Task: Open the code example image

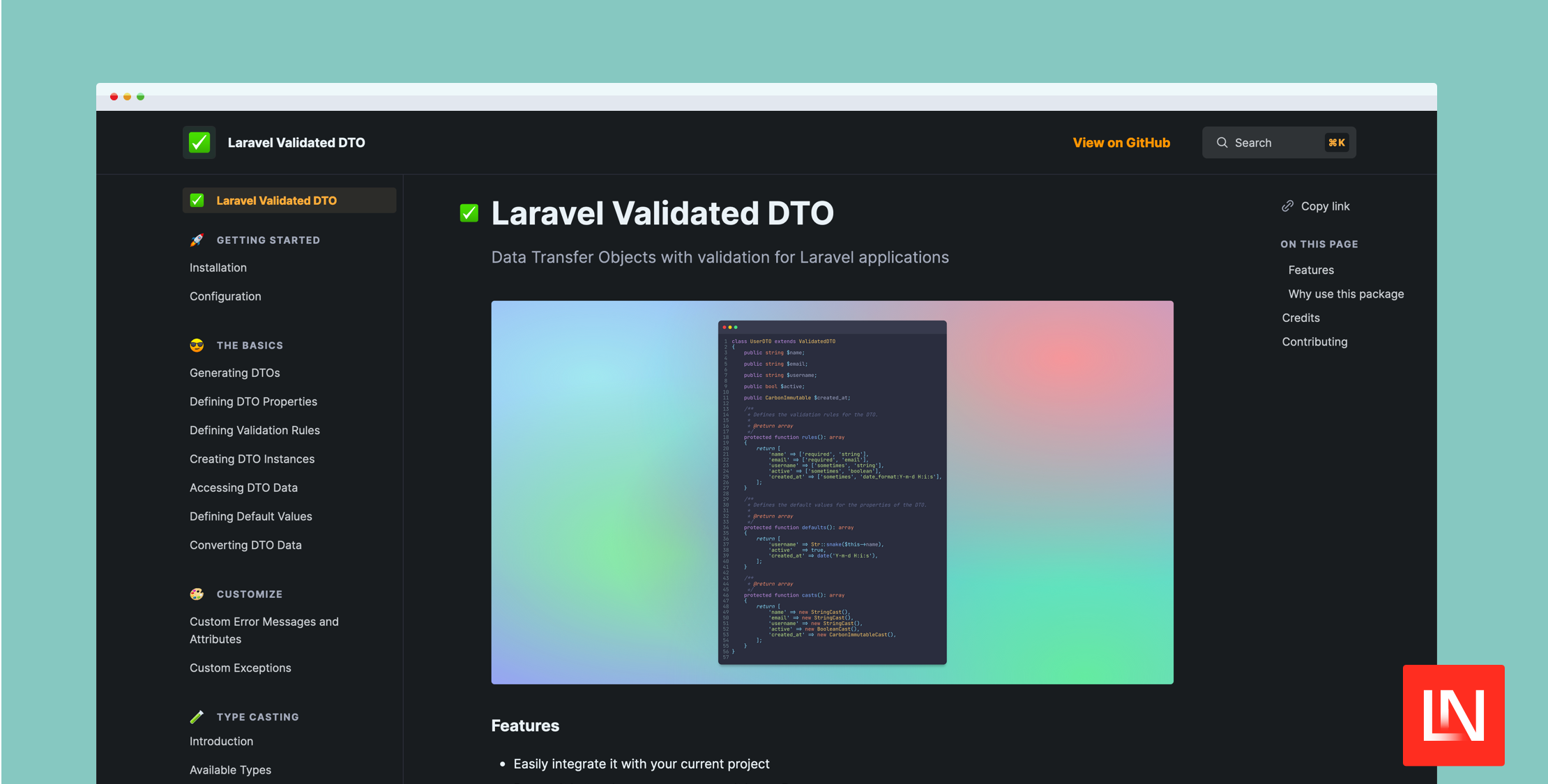Action: 832,493
